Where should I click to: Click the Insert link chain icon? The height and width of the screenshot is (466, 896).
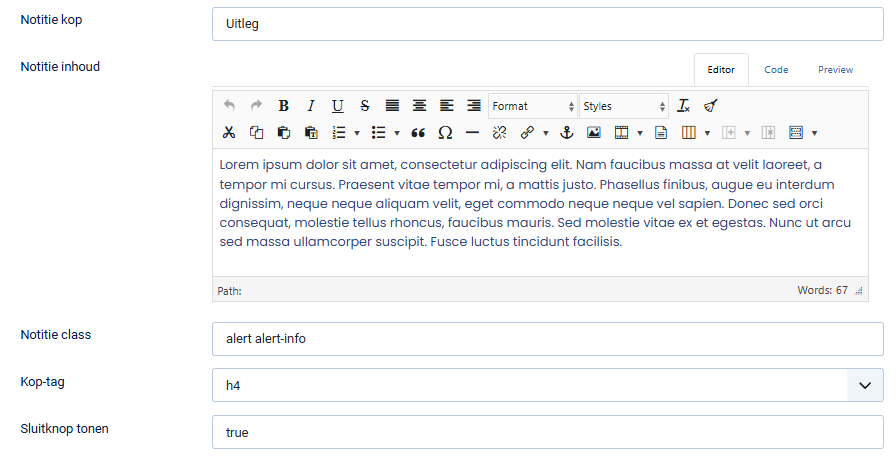[527, 132]
